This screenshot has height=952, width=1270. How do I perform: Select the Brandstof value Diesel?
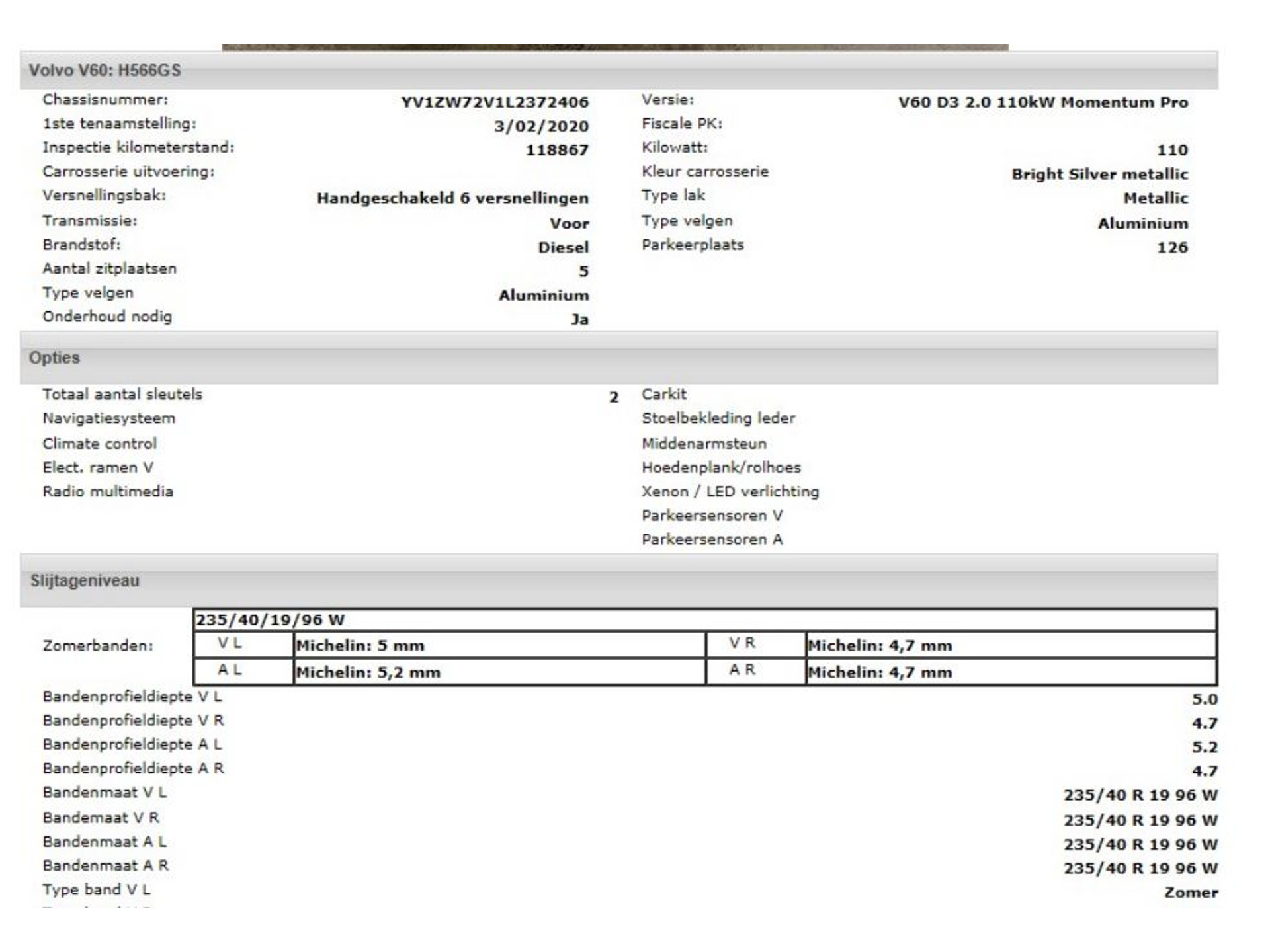[563, 247]
